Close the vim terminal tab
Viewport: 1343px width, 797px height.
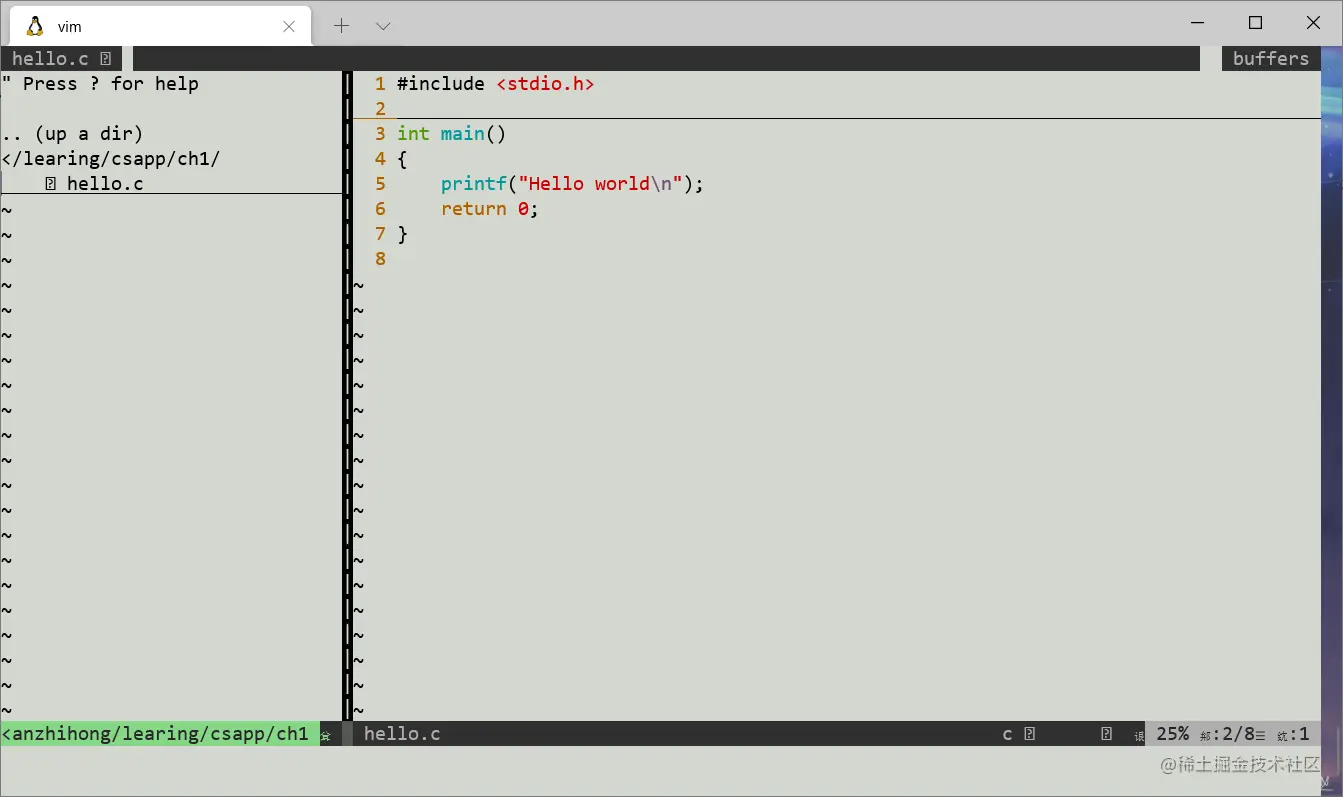pyautogui.click(x=289, y=27)
